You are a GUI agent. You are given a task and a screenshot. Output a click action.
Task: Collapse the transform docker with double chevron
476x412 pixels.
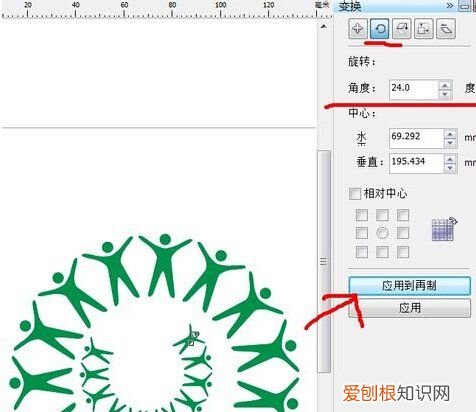[x=450, y=6]
